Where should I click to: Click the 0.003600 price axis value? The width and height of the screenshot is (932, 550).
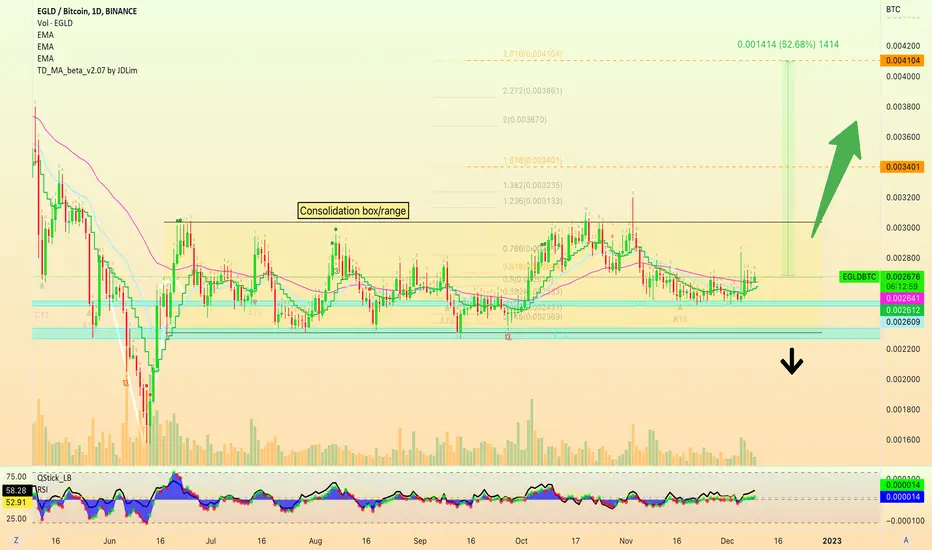click(x=903, y=137)
